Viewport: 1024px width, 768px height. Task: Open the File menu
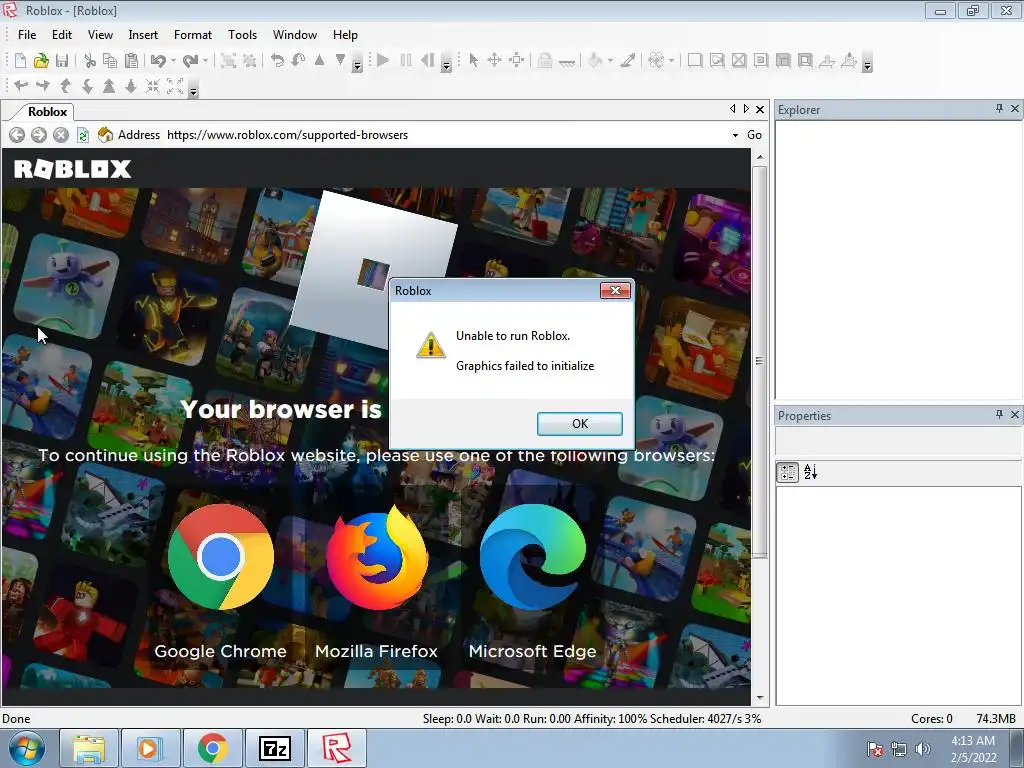[27, 35]
